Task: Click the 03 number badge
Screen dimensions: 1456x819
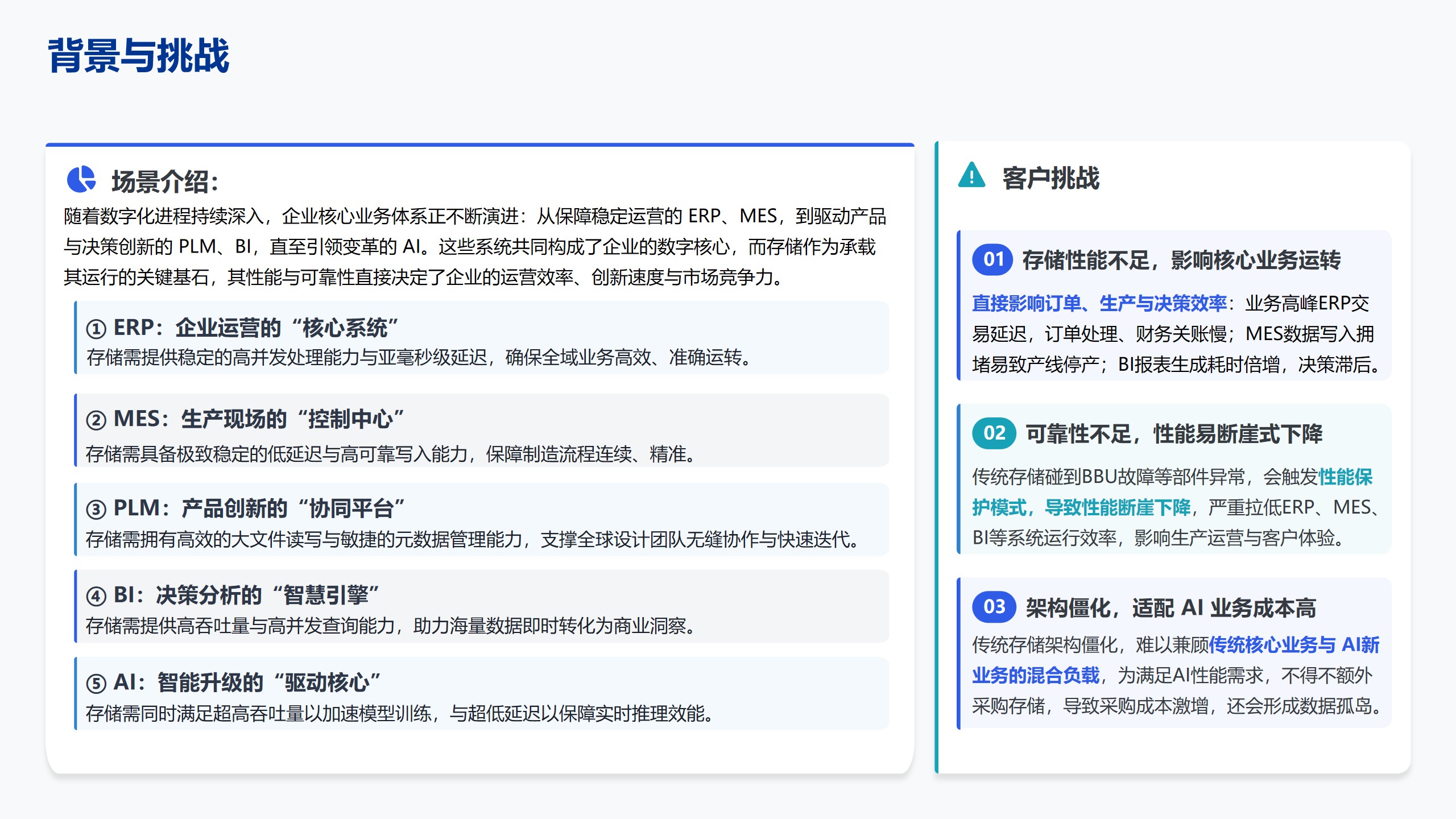Action: (994, 607)
